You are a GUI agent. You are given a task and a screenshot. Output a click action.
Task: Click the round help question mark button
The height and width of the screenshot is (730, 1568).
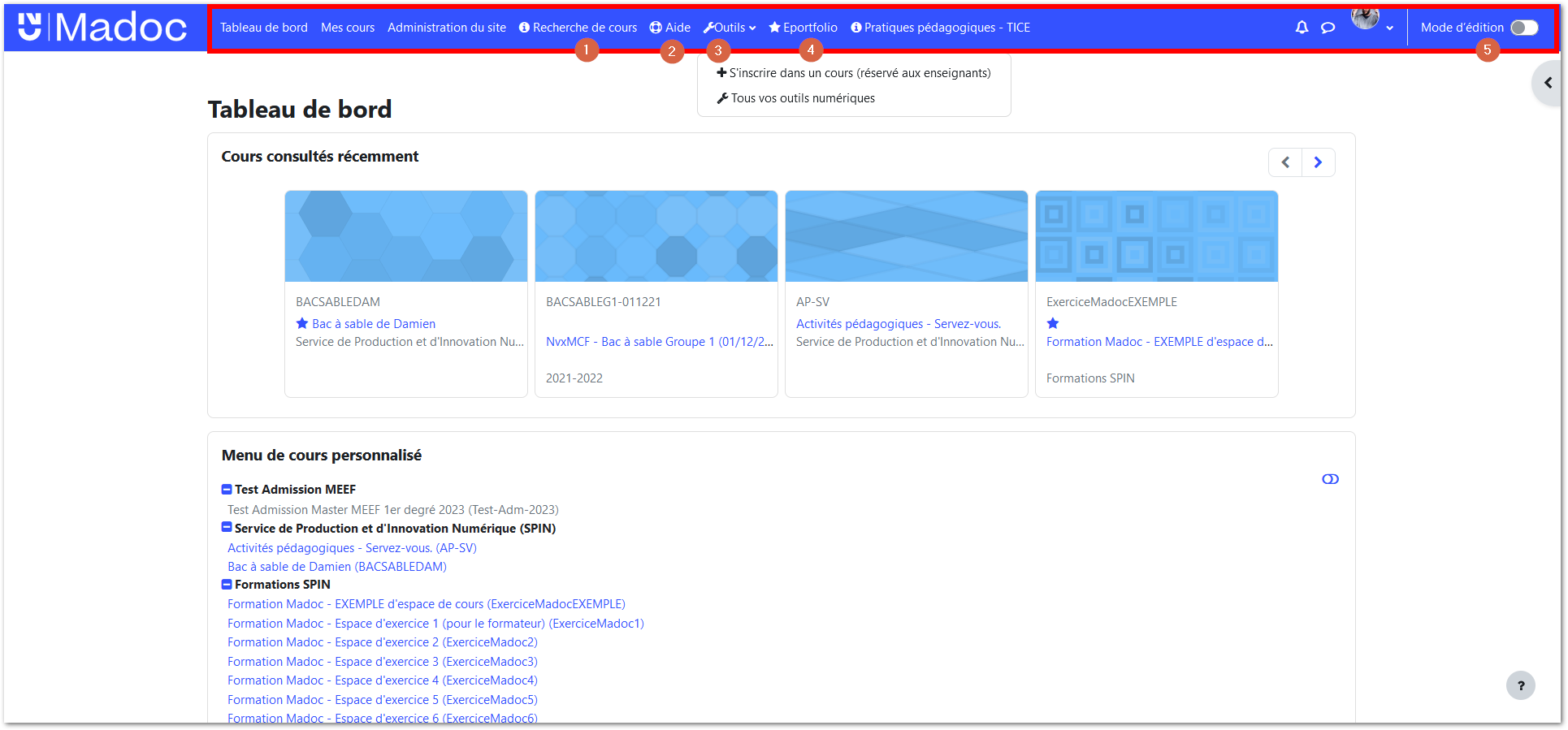tap(1520, 685)
